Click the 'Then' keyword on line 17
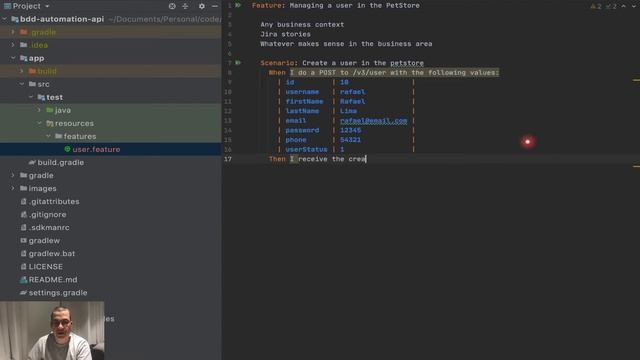Viewport: 640px width, 360px height. (x=277, y=159)
